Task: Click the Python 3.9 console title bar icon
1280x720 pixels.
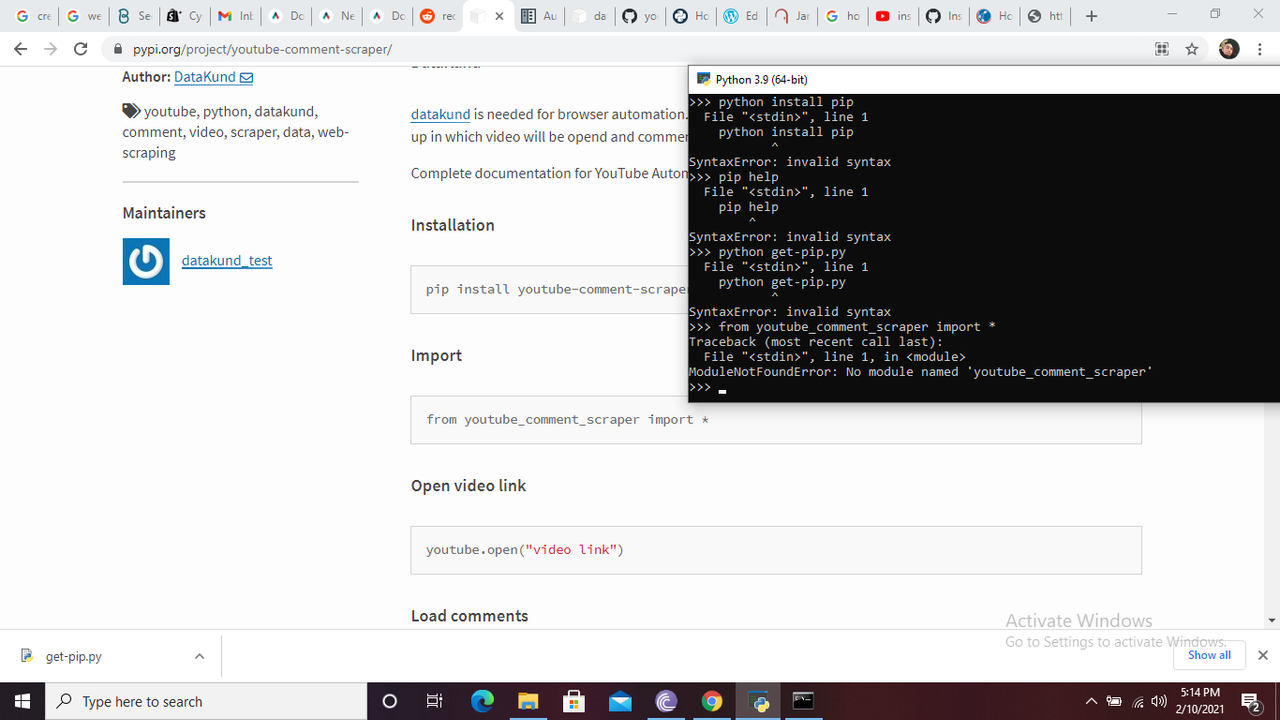Action: [704, 79]
